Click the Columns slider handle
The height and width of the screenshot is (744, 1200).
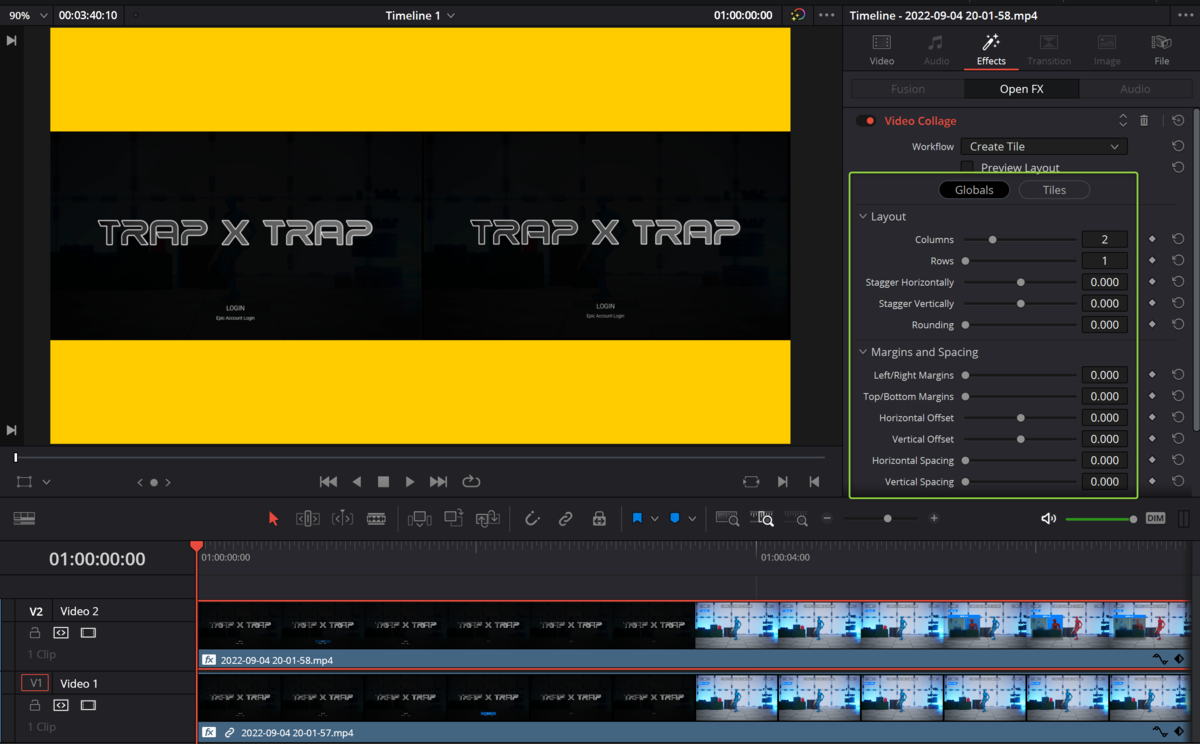(x=992, y=240)
